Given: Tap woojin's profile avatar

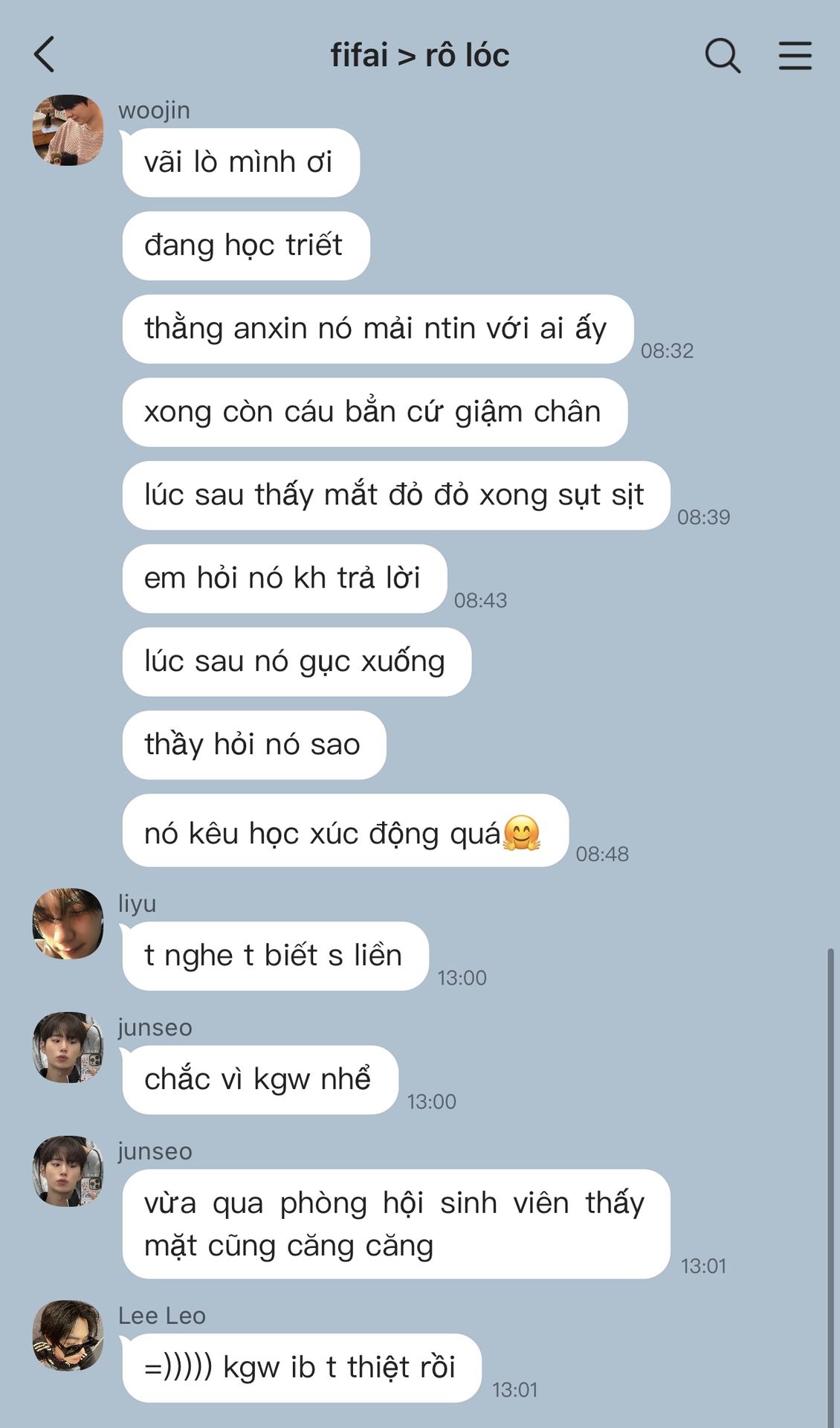Looking at the screenshot, I should [x=68, y=130].
